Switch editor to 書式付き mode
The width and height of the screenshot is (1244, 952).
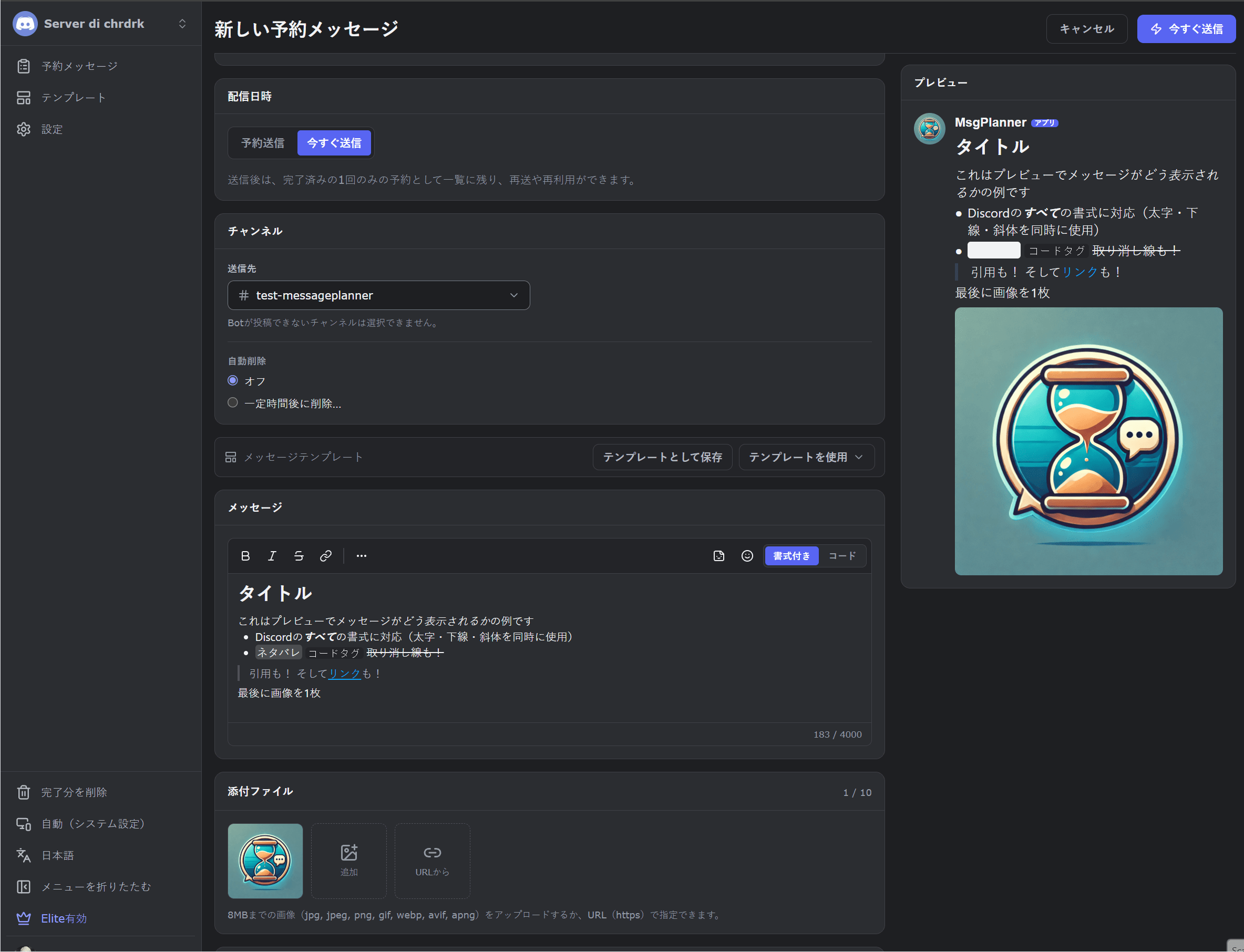coord(791,556)
